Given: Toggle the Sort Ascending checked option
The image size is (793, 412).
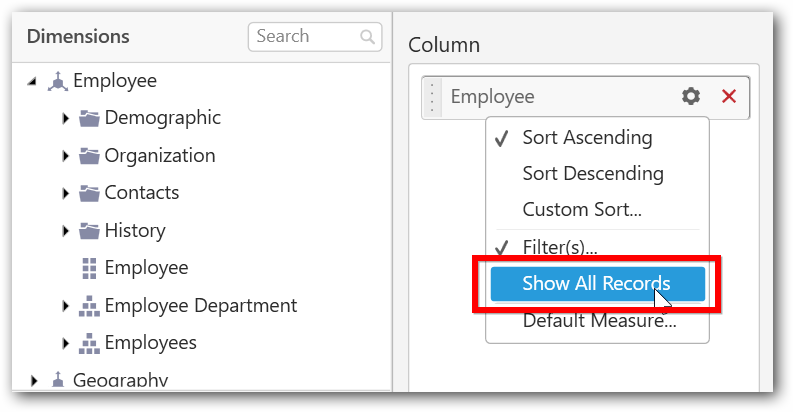Looking at the screenshot, I should tap(586, 137).
